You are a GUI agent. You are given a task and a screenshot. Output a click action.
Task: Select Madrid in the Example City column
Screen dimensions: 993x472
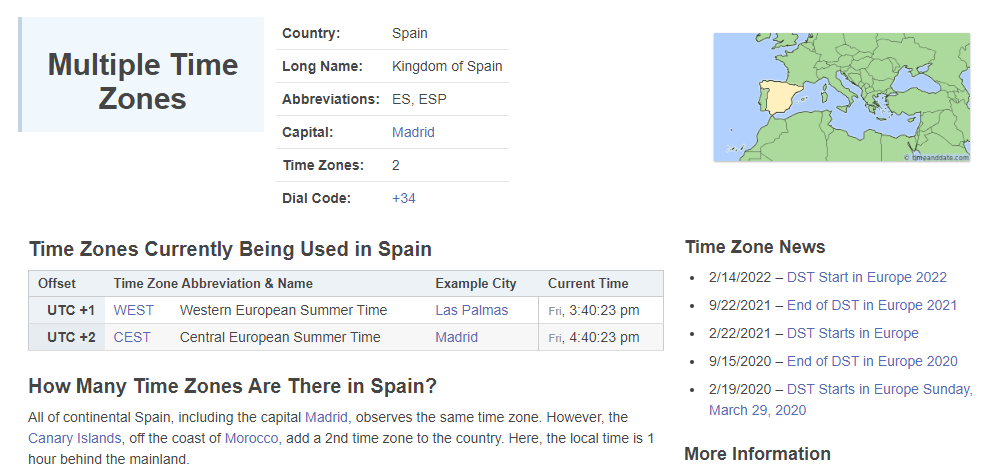coord(456,337)
